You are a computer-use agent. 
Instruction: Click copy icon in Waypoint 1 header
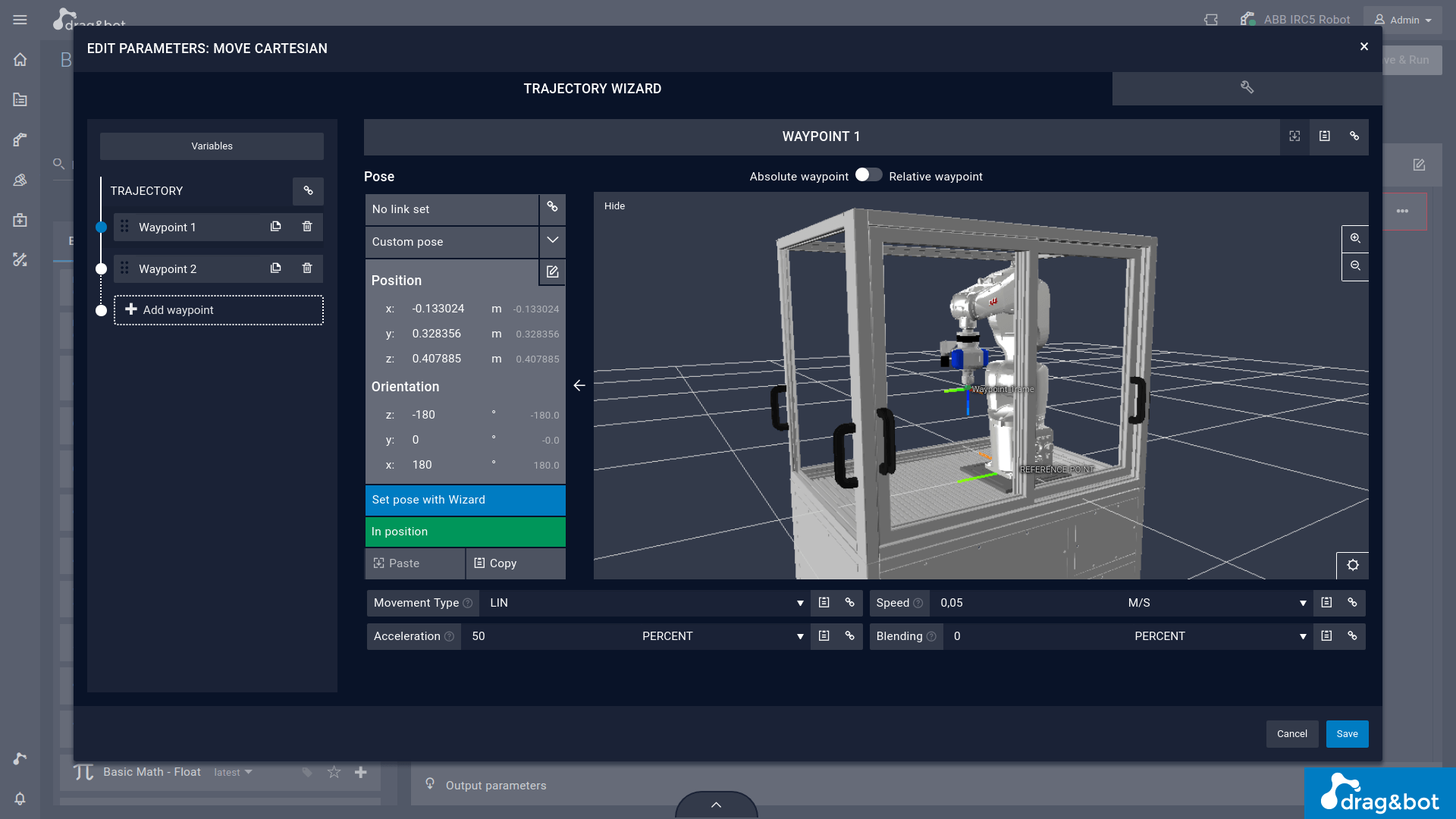pyautogui.click(x=1324, y=136)
